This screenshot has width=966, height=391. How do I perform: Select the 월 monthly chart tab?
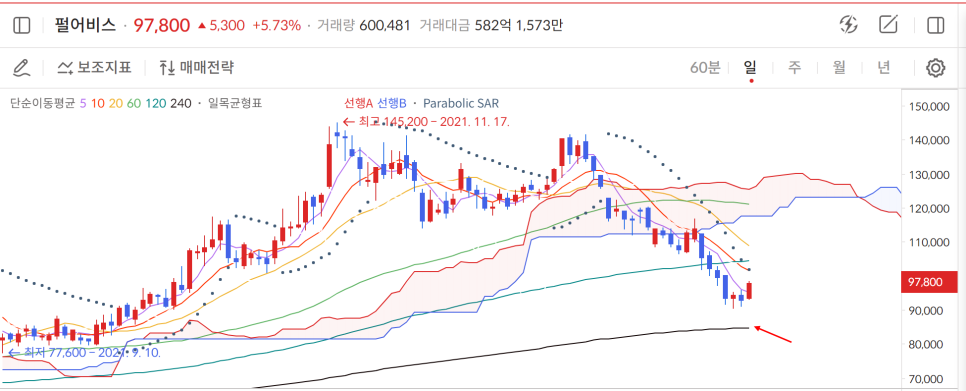pyautogui.click(x=839, y=67)
